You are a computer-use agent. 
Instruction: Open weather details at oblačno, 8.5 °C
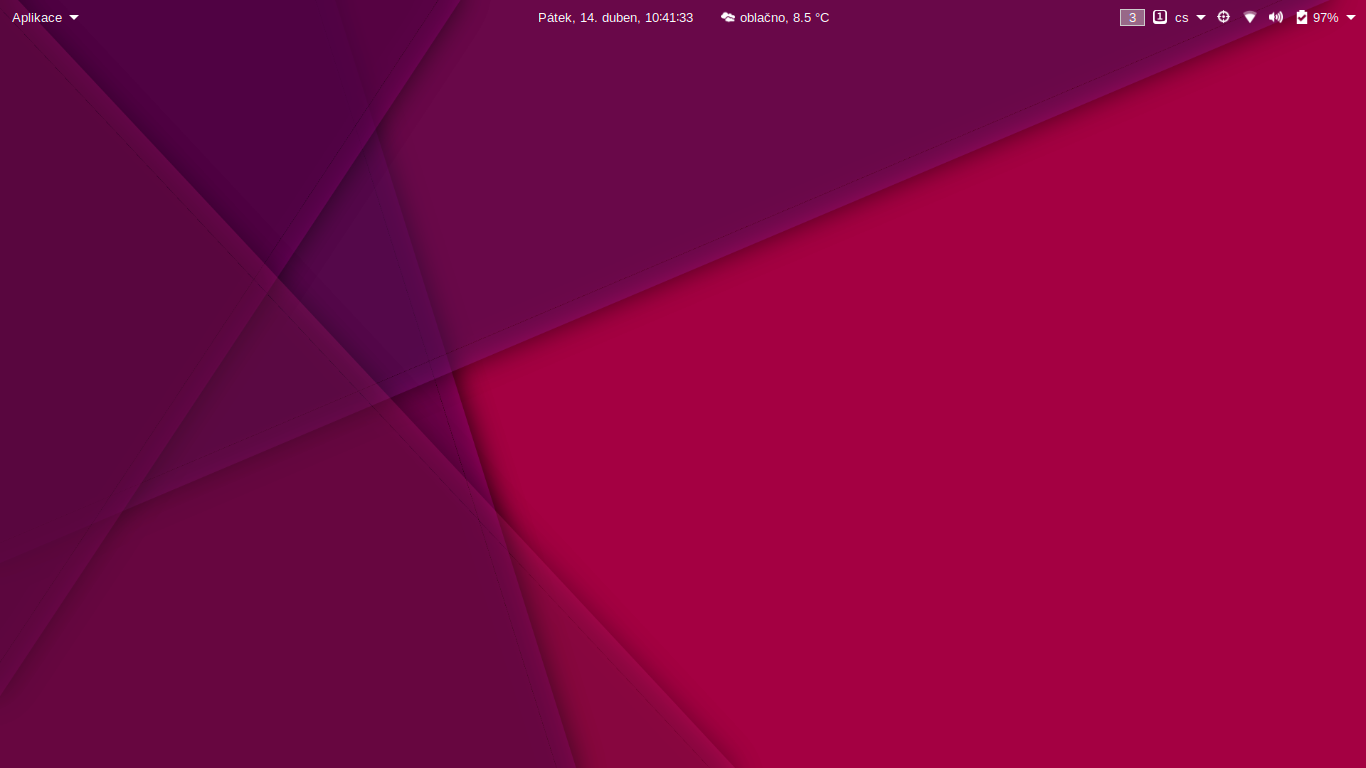coord(785,17)
